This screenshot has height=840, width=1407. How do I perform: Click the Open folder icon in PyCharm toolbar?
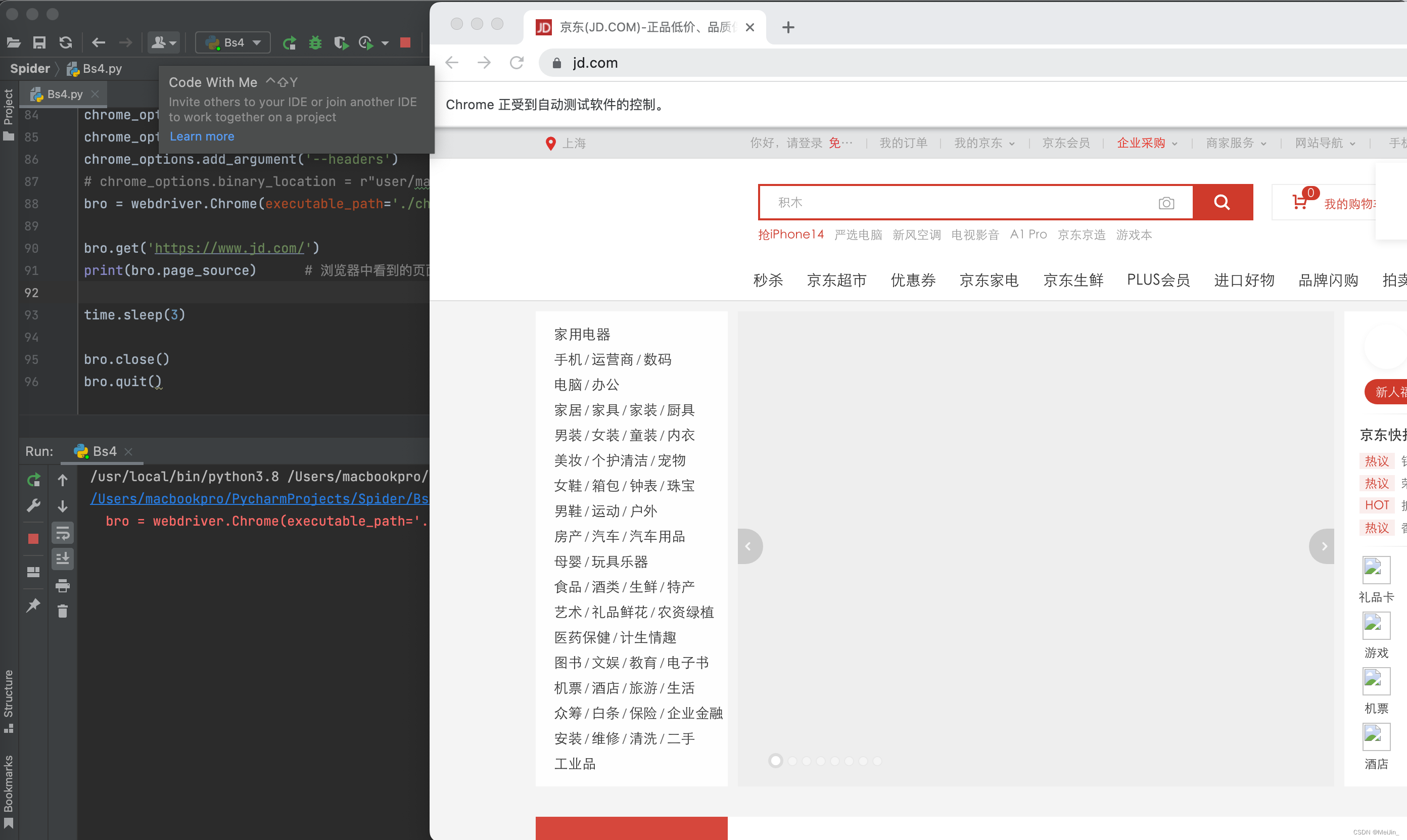[14, 42]
